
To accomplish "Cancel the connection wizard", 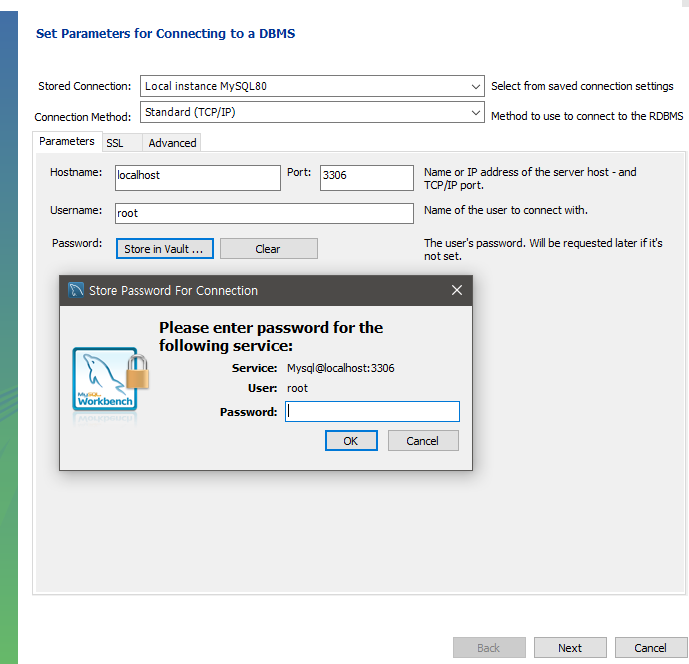I will coord(650,648).
